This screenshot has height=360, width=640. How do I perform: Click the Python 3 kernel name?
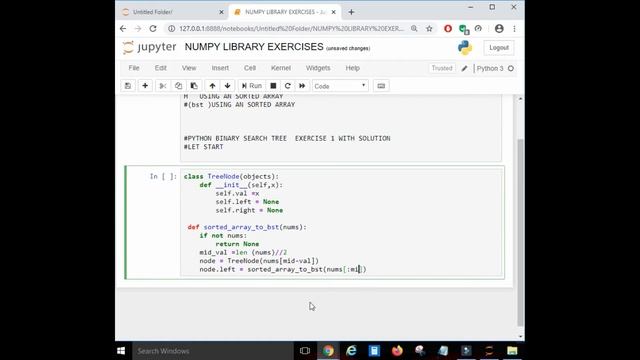tap(490, 69)
